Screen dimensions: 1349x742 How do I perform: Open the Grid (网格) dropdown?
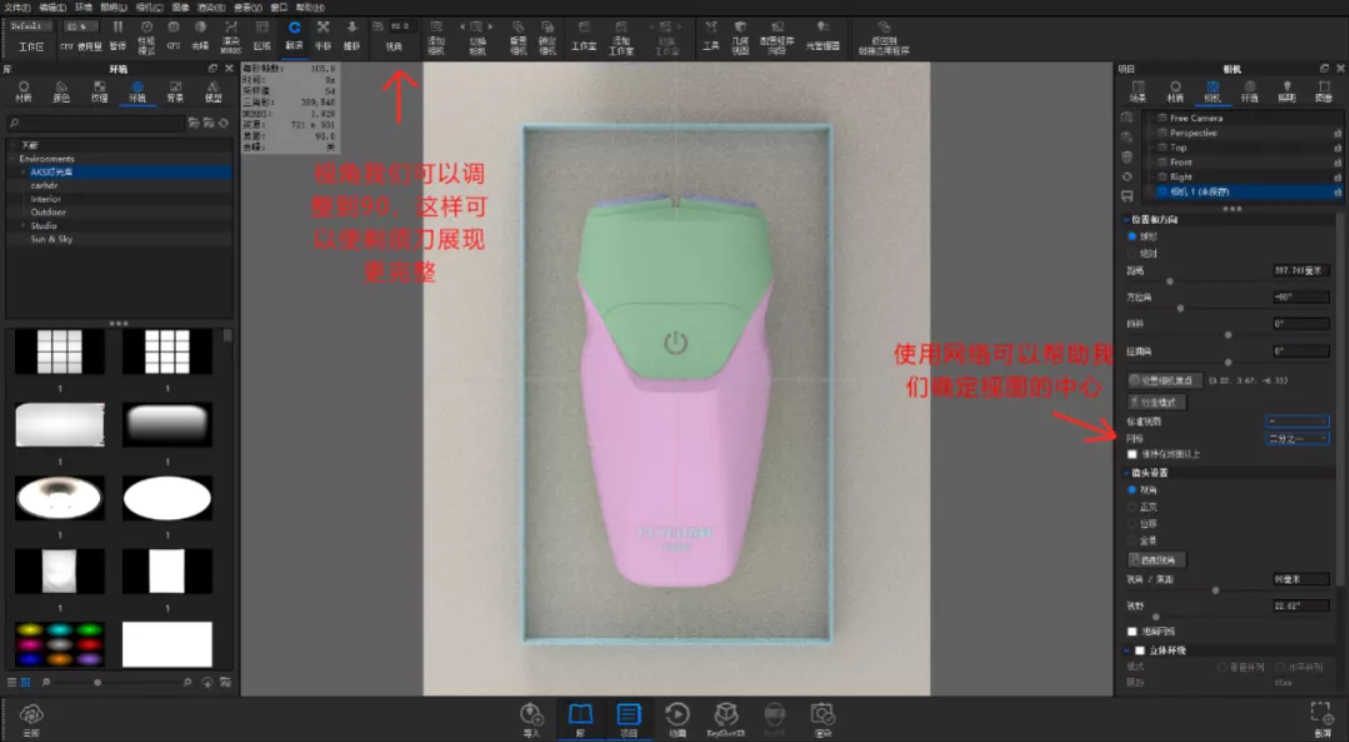coord(1298,438)
